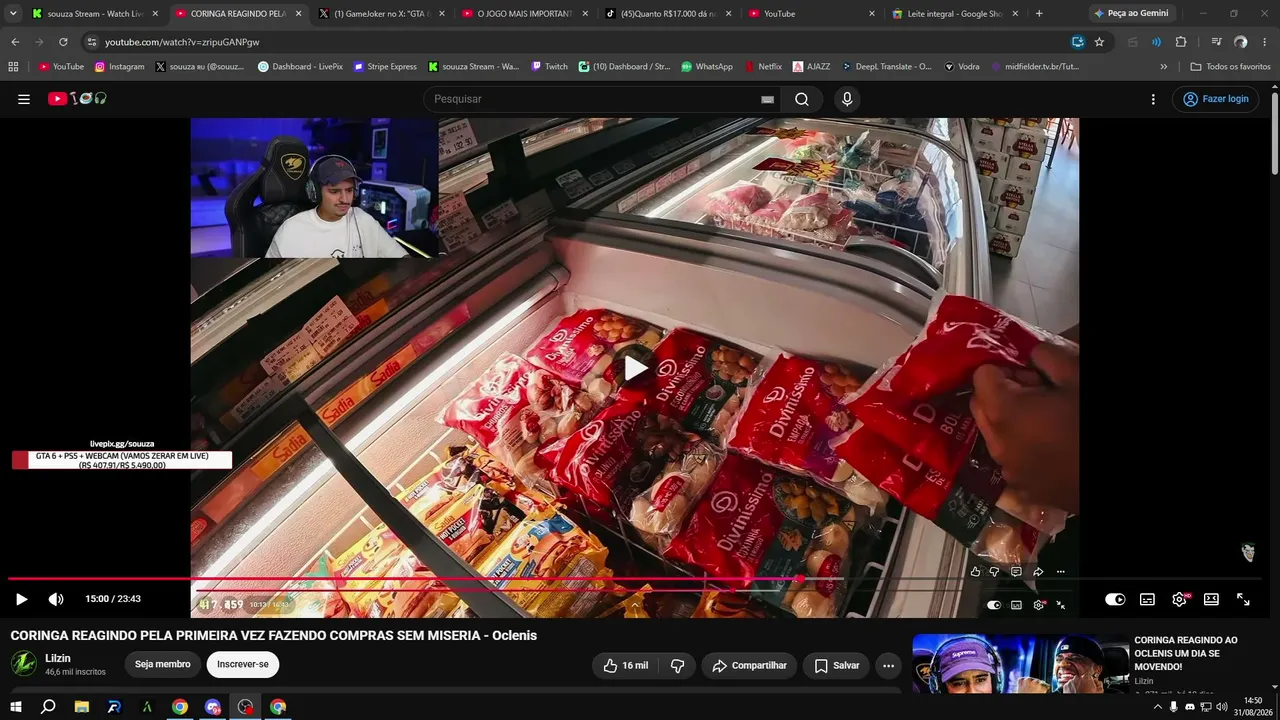Go back to the previous page

point(15,42)
